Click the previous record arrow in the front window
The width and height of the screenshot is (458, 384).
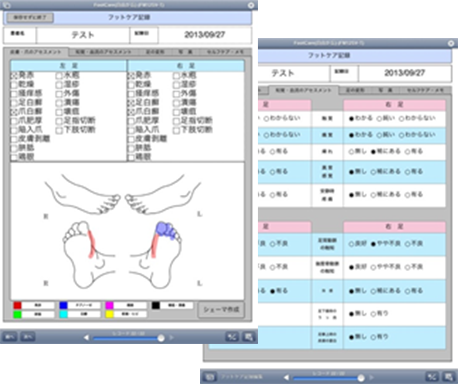point(86,337)
